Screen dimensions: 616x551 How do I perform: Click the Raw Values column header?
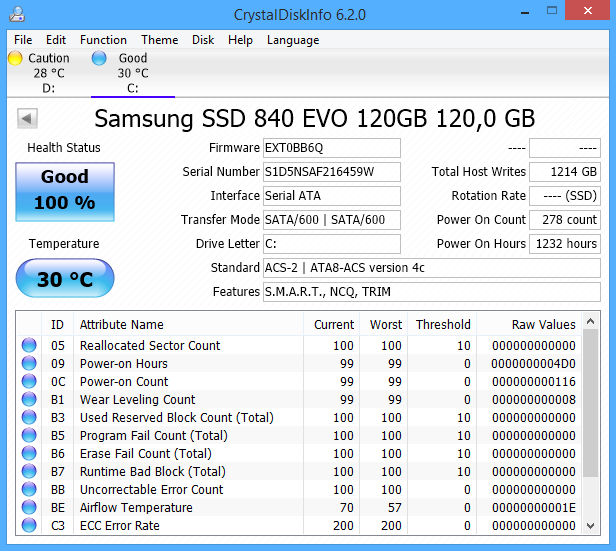click(529, 324)
